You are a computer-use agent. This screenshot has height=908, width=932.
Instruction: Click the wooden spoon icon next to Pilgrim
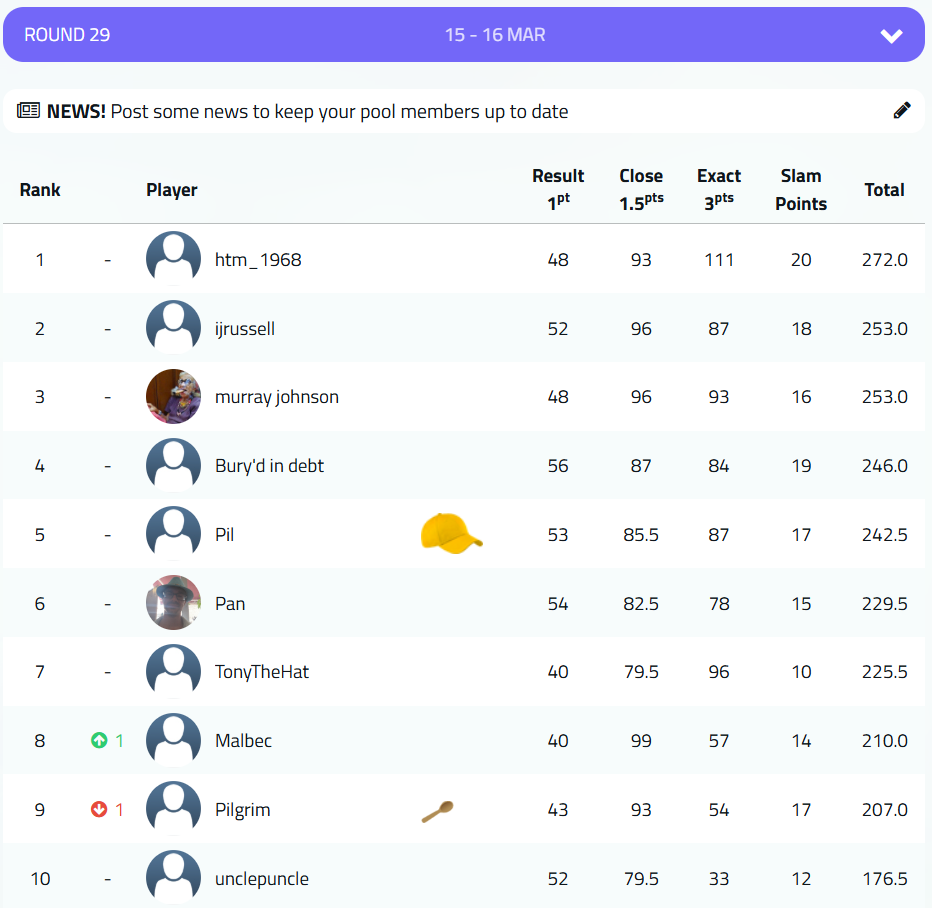437,811
